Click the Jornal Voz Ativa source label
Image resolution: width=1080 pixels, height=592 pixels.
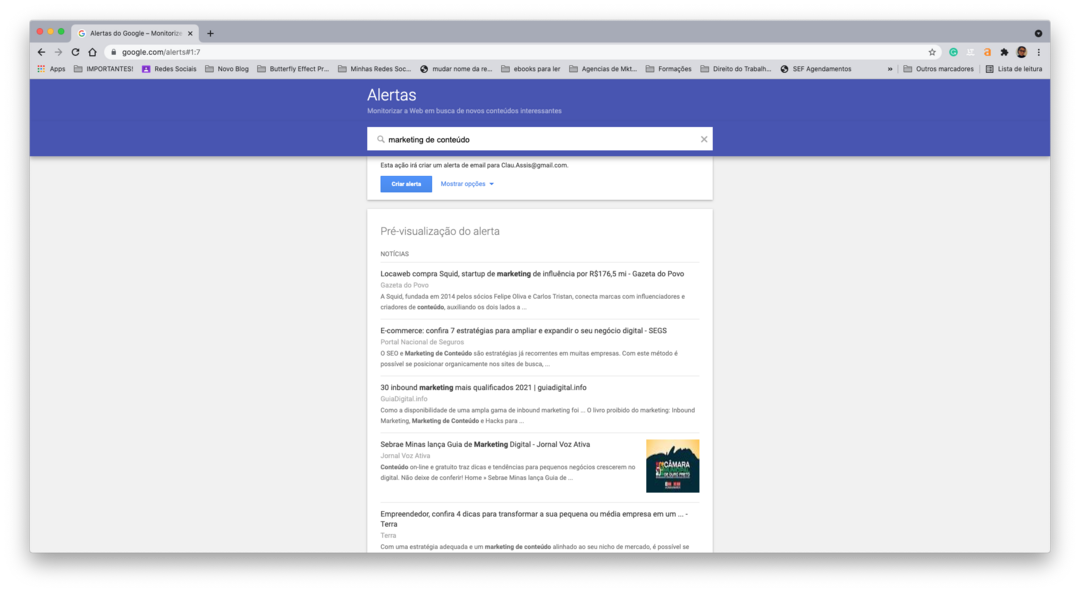pos(405,456)
